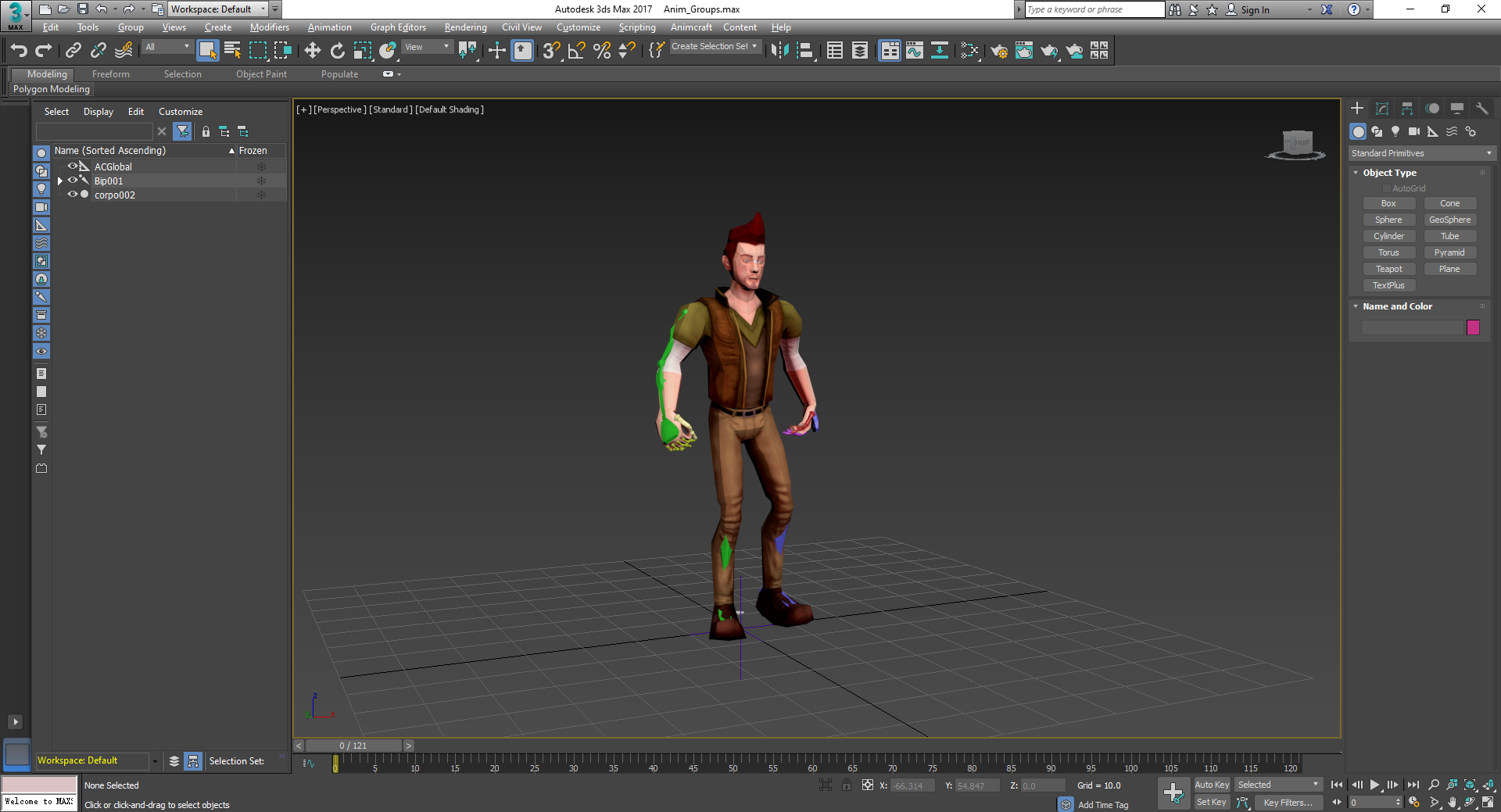Click the Teapot primitive button
This screenshot has width=1501, height=812.
(x=1388, y=269)
